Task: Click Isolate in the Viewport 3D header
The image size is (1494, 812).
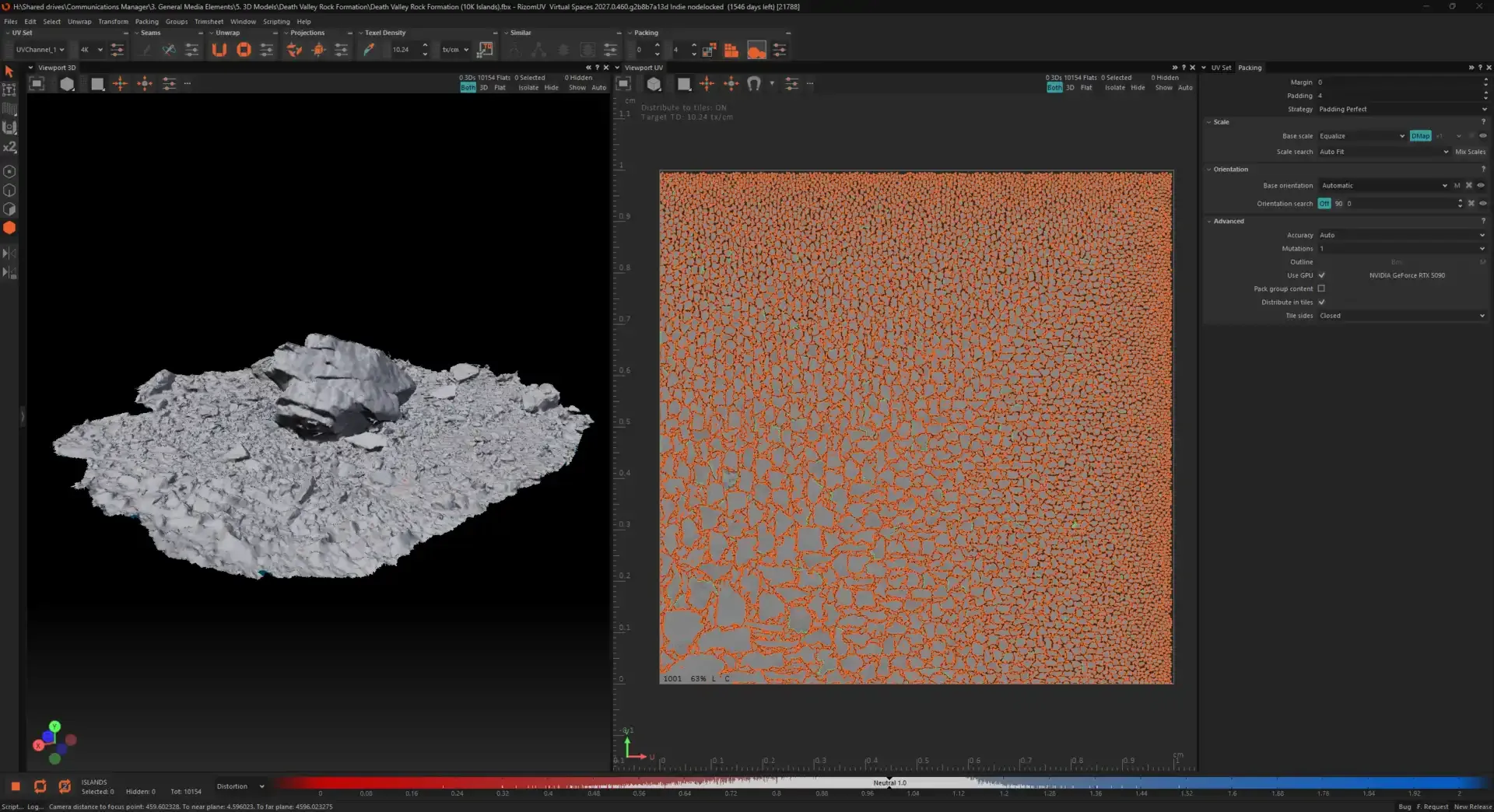Action: [528, 88]
